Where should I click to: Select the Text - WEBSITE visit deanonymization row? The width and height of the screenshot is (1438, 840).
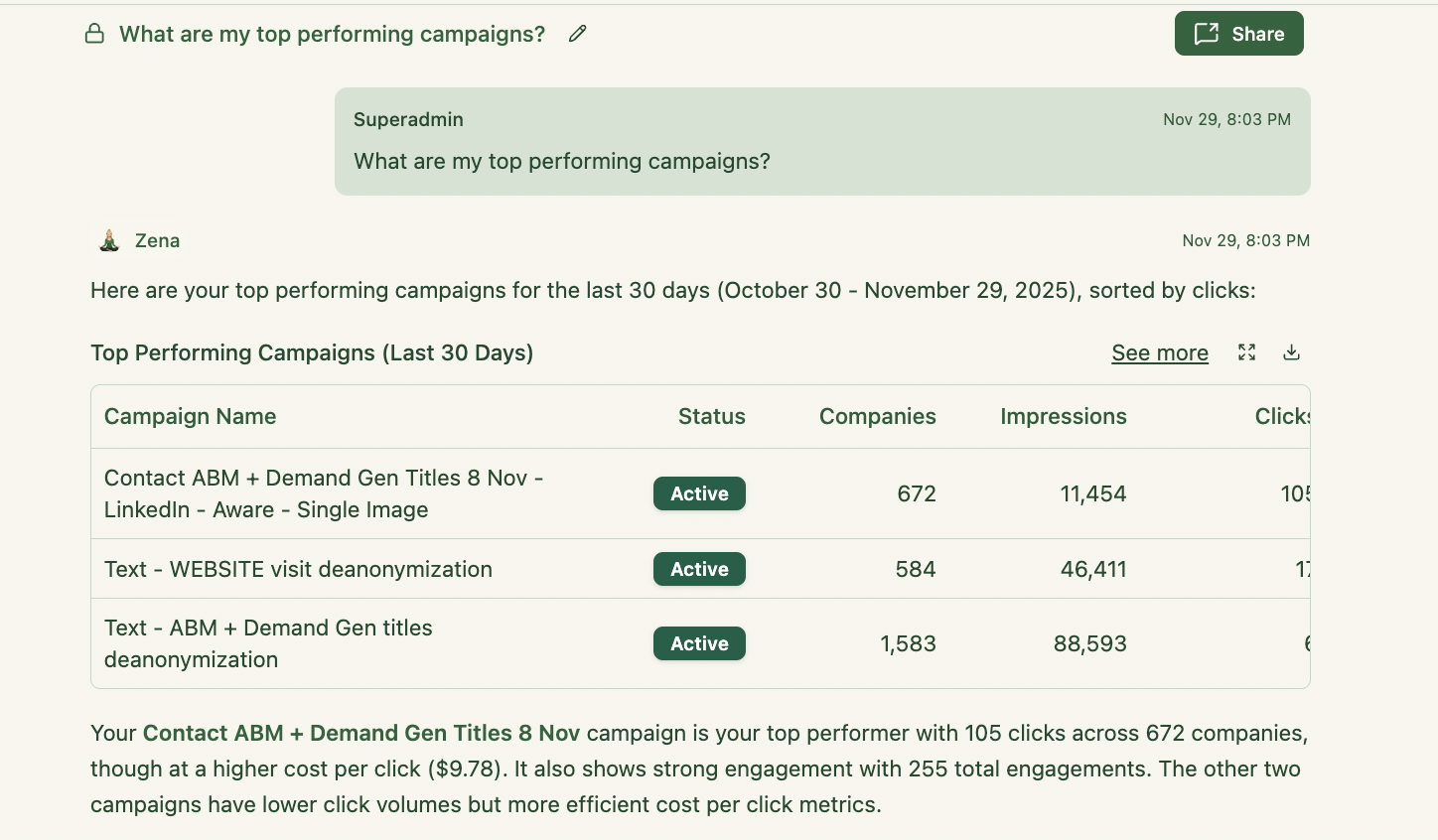click(298, 569)
